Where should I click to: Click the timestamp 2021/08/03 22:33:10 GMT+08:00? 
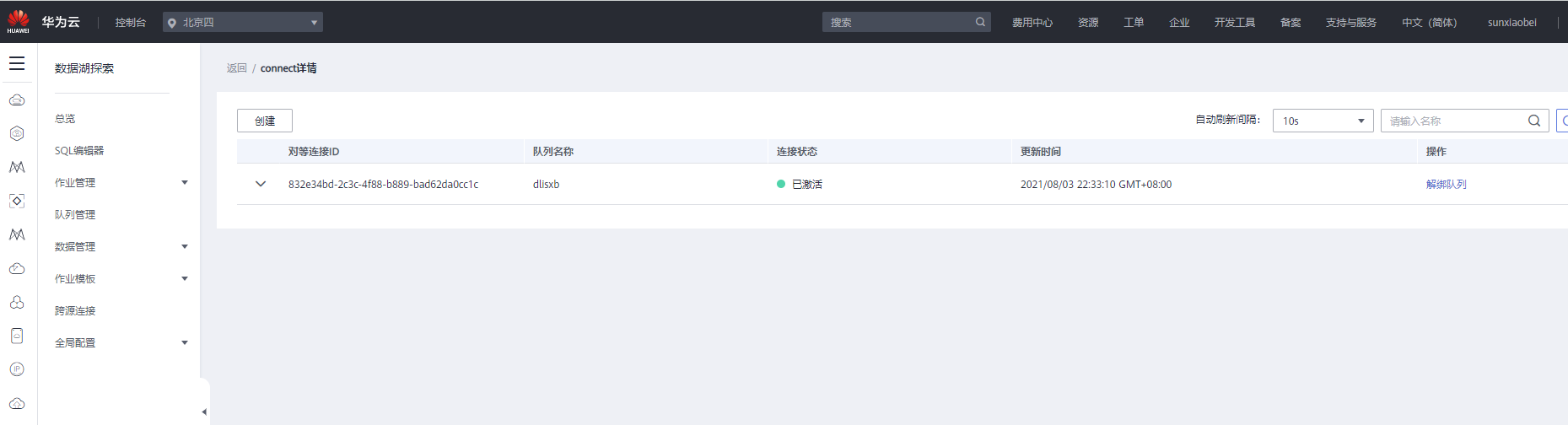1096,184
